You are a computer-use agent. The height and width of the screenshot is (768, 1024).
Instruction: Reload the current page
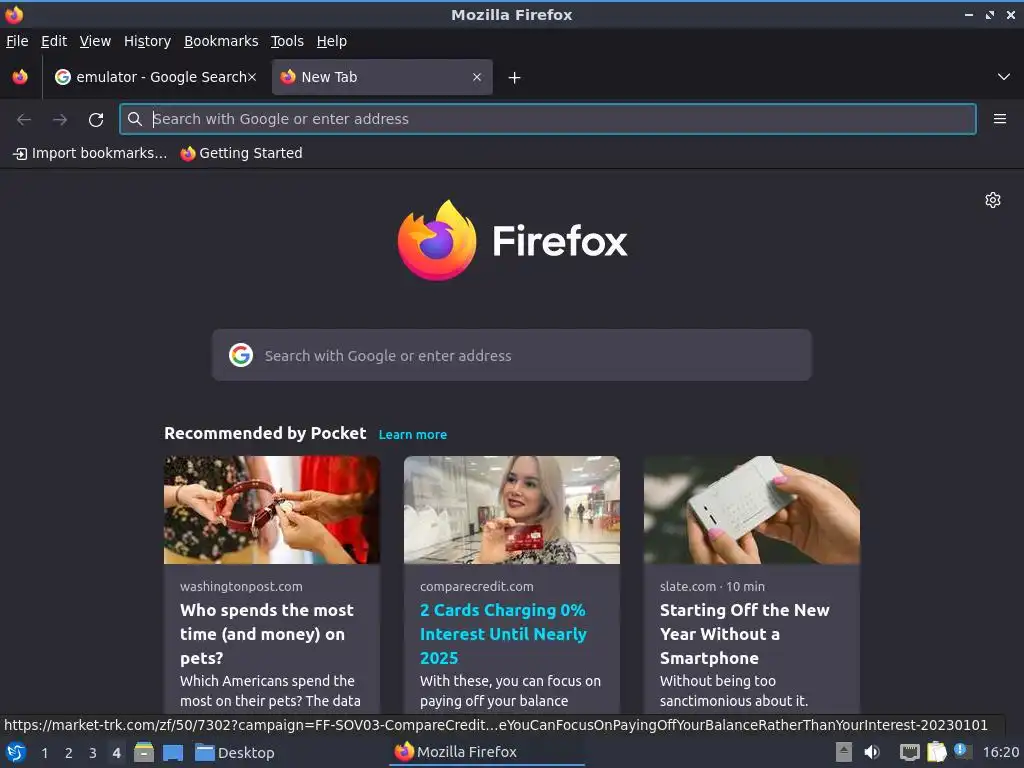tap(96, 120)
